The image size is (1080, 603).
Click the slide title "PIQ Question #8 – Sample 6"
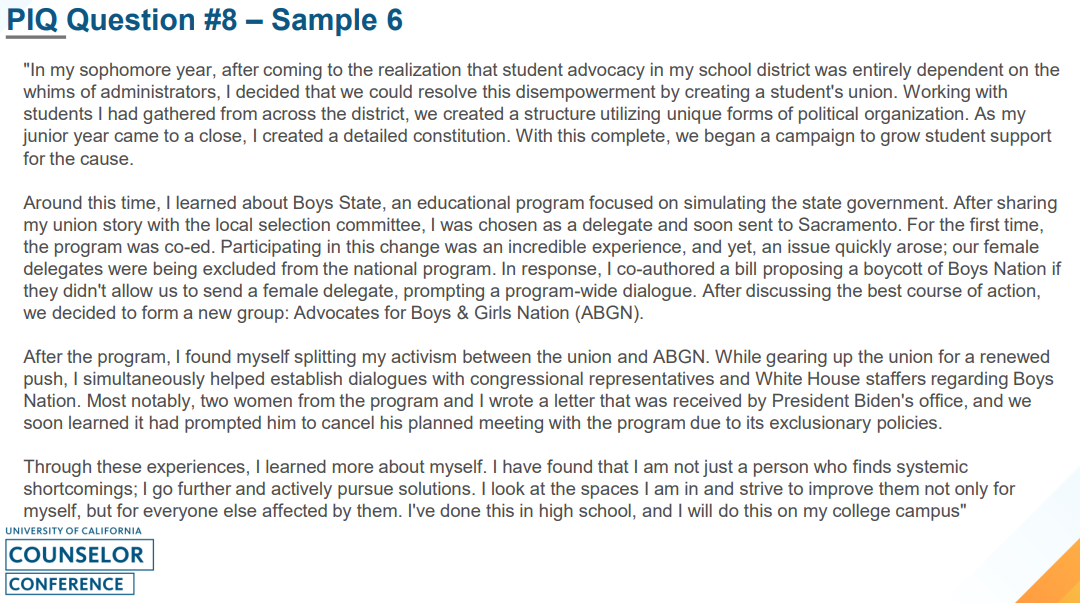204,20
